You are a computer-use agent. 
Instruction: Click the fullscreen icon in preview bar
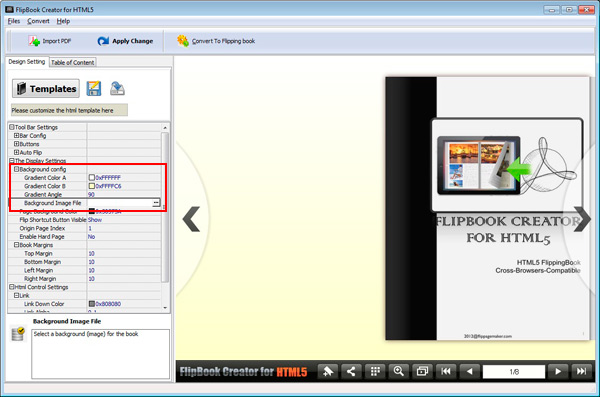coord(422,371)
